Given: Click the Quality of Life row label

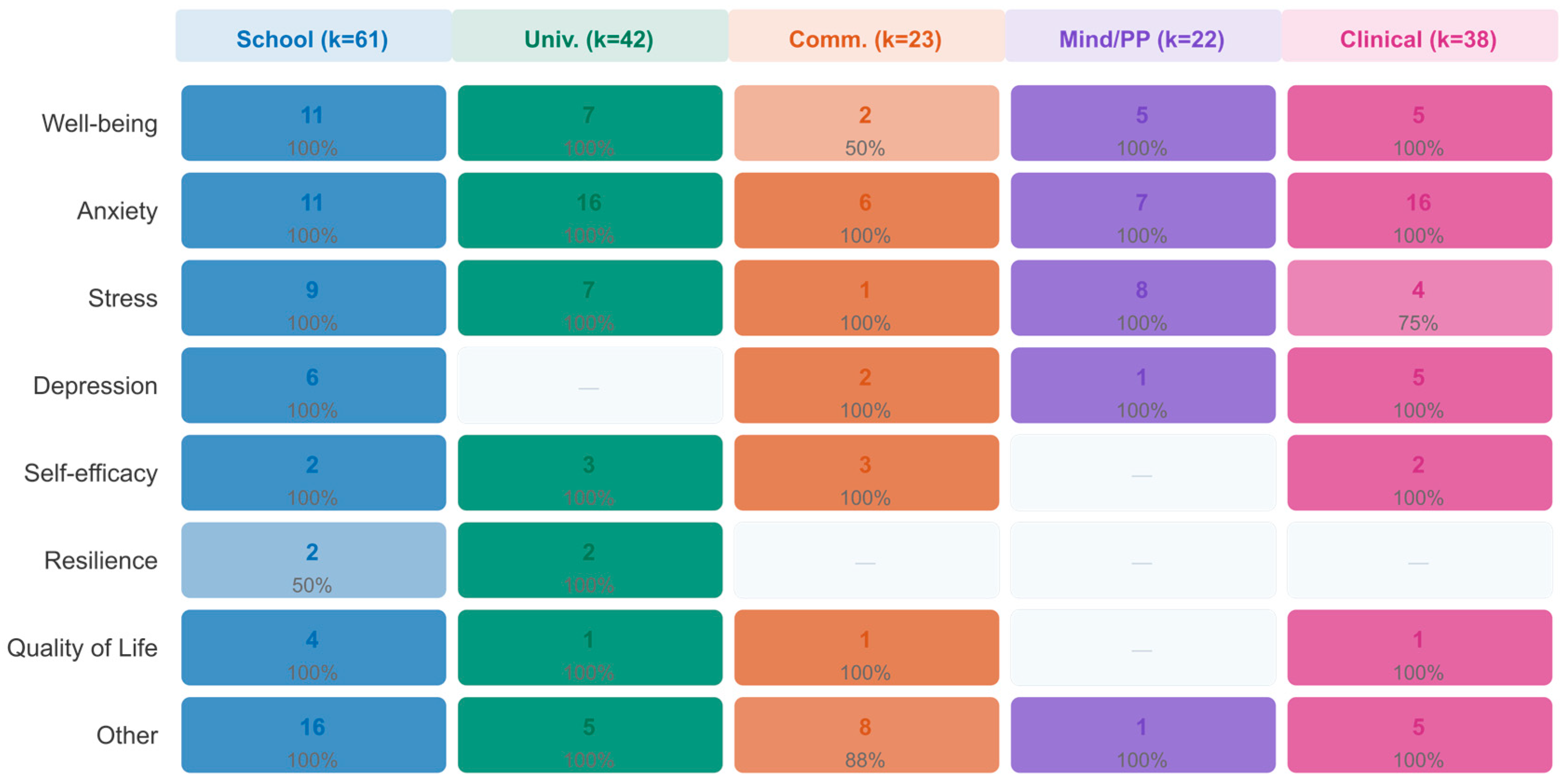Looking at the screenshot, I should (x=82, y=648).
